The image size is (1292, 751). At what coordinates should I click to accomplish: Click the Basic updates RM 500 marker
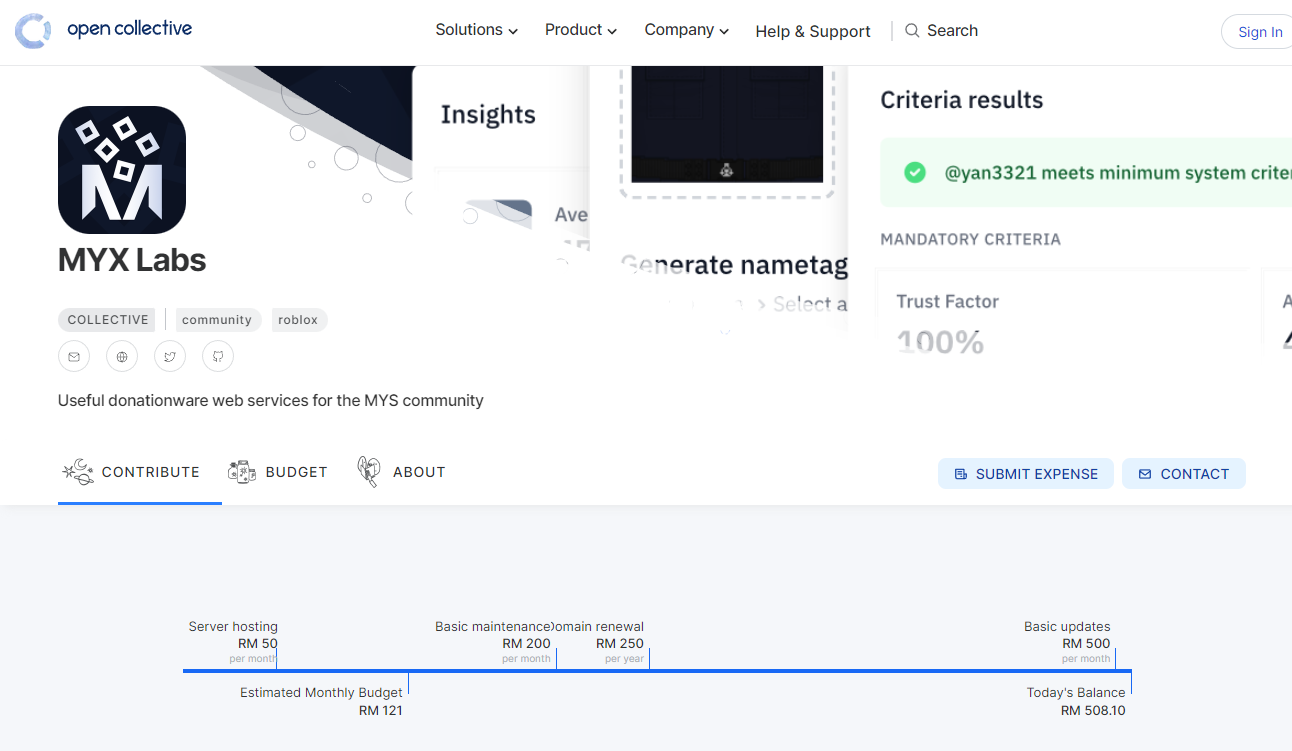tap(1067, 642)
